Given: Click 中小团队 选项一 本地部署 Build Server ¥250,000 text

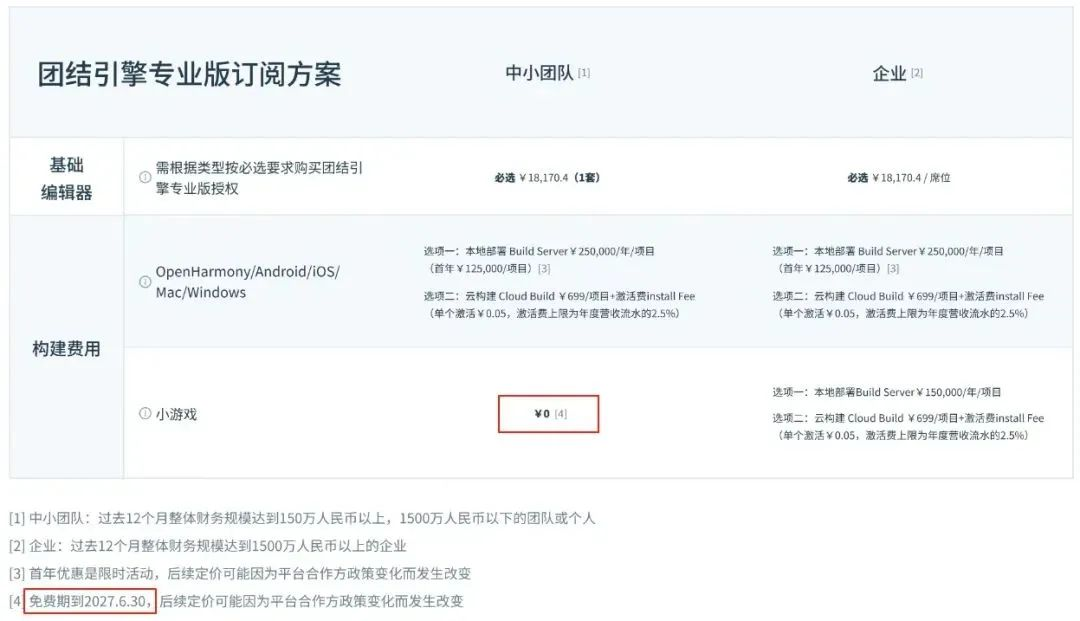Looking at the screenshot, I should pyautogui.click(x=539, y=251).
